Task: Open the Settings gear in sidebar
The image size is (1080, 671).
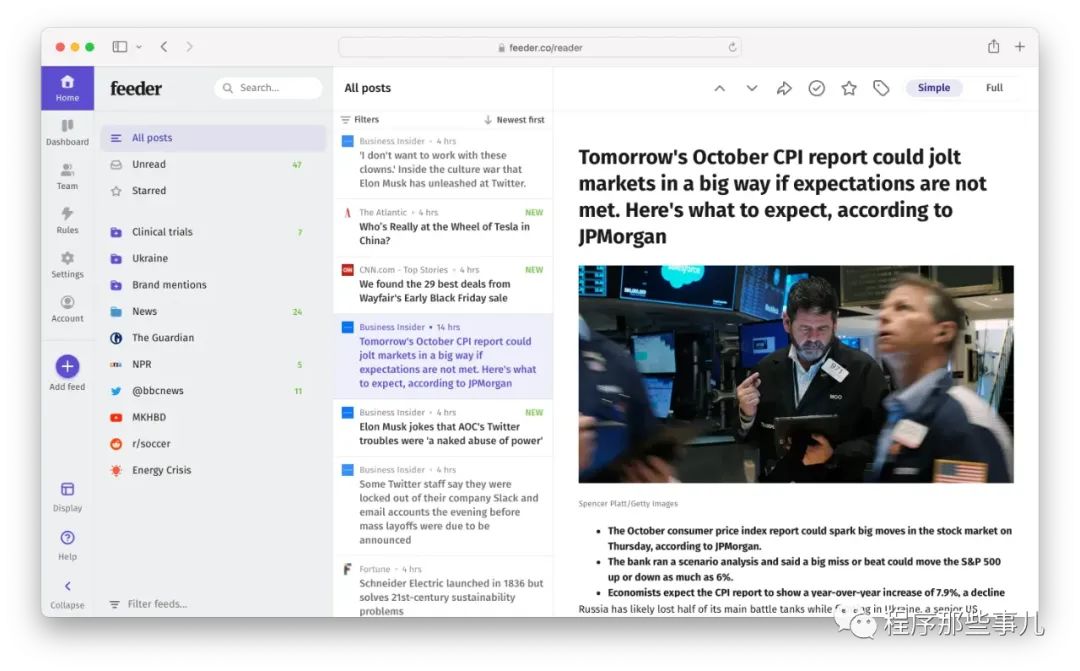Action: pos(68,265)
